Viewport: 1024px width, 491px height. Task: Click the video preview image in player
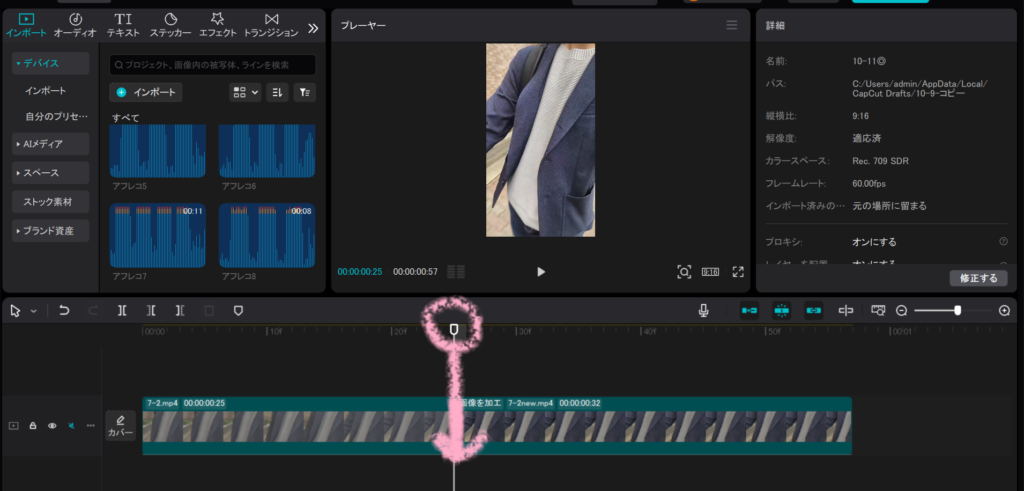click(540, 140)
